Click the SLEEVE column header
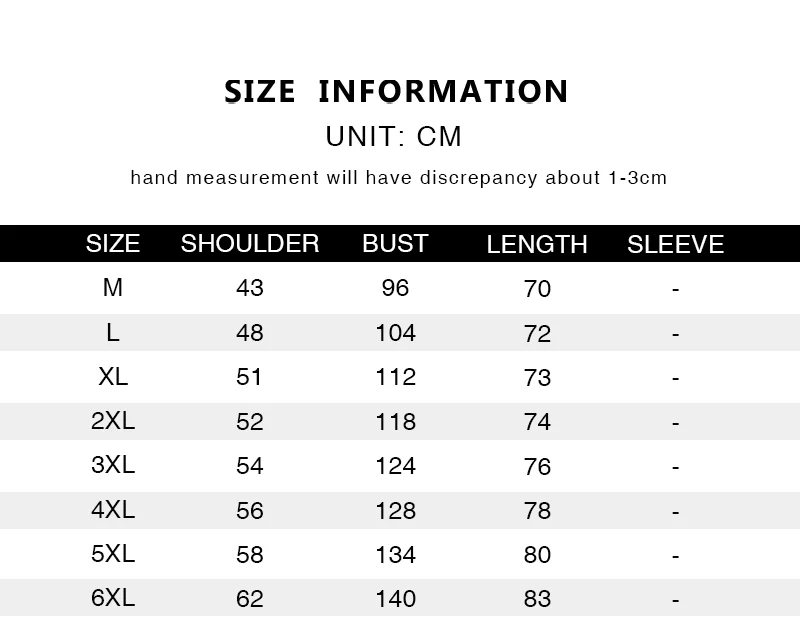Viewport: 800px width, 622px height. coord(675,245)
